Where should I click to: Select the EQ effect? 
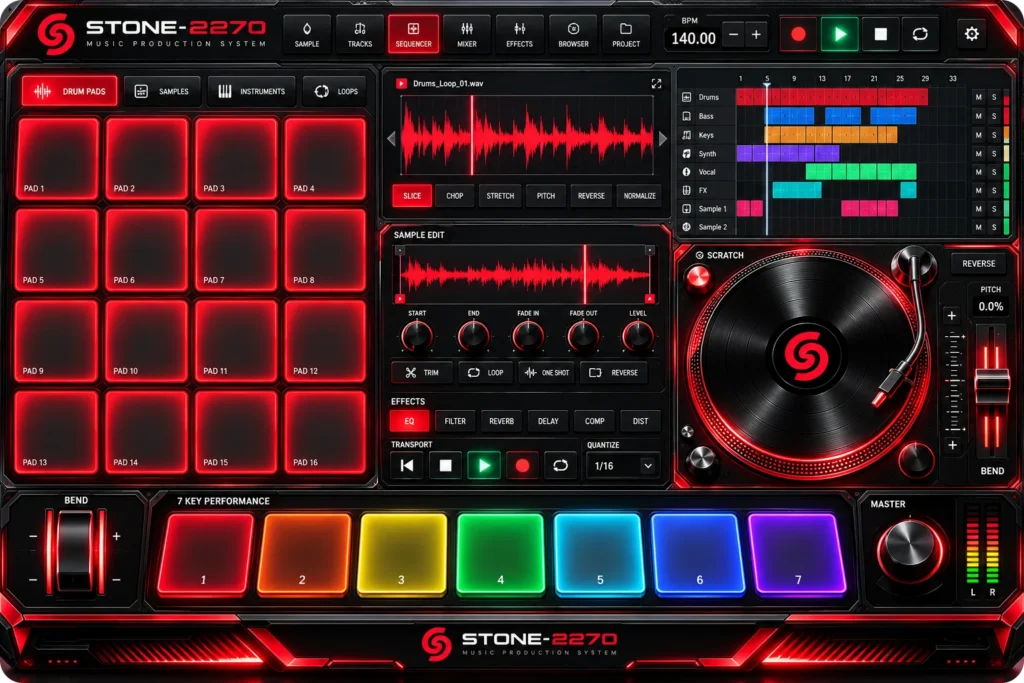pyautogui.click(x=409, y=421)
